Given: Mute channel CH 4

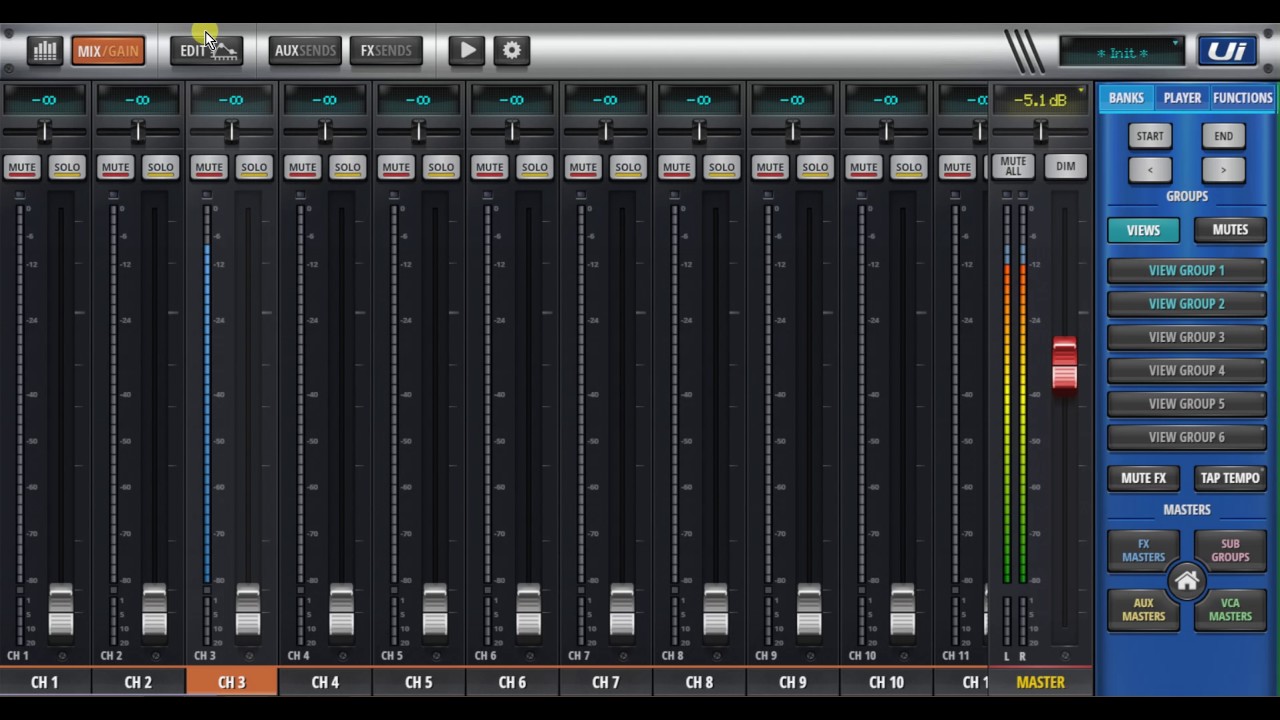Looking at the screenshot, I should (x=302, y=167).
